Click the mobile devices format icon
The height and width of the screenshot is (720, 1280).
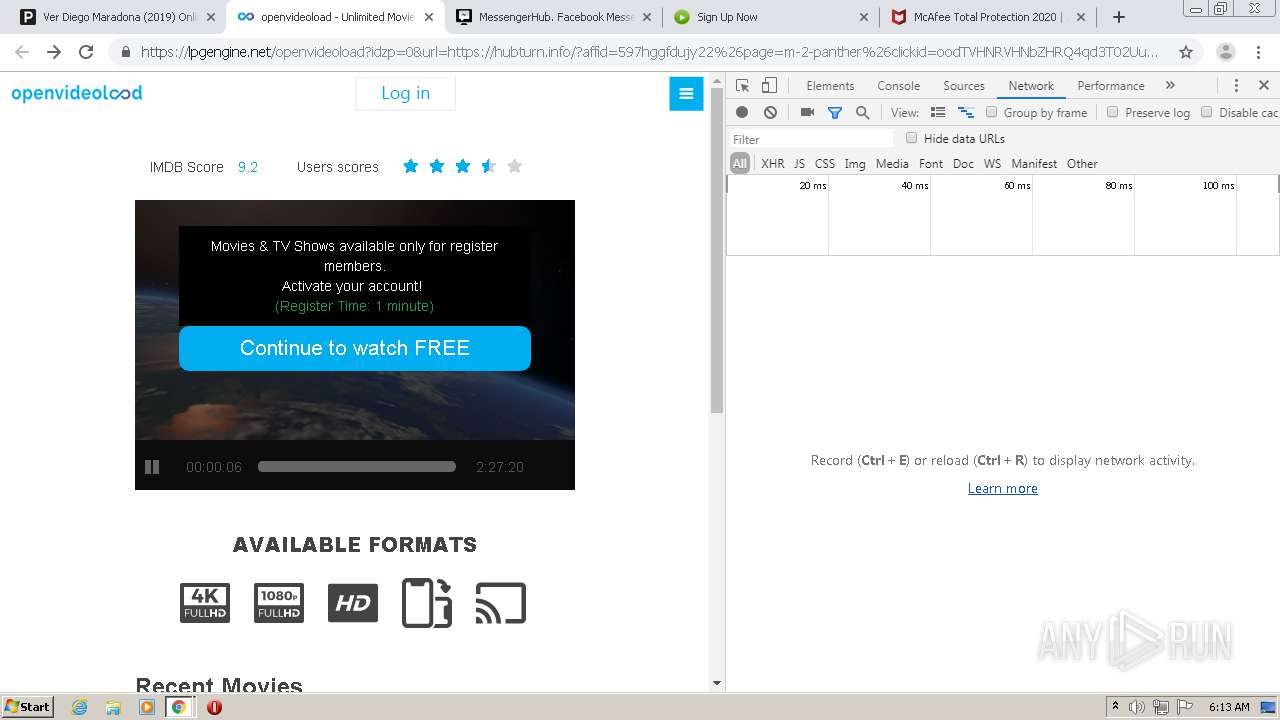click(427, 603)
